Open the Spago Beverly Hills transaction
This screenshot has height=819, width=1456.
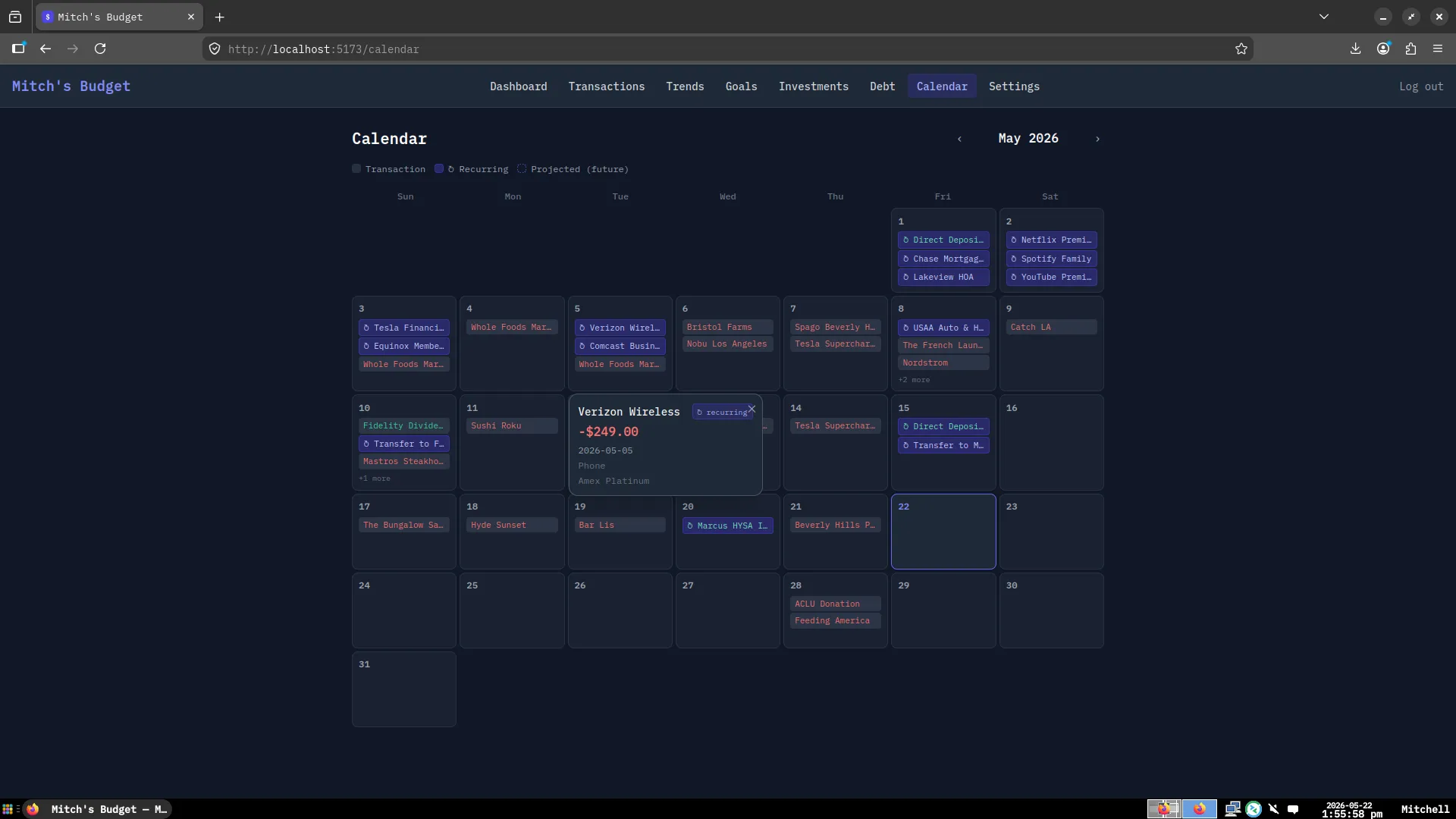[x=835, y=327]
